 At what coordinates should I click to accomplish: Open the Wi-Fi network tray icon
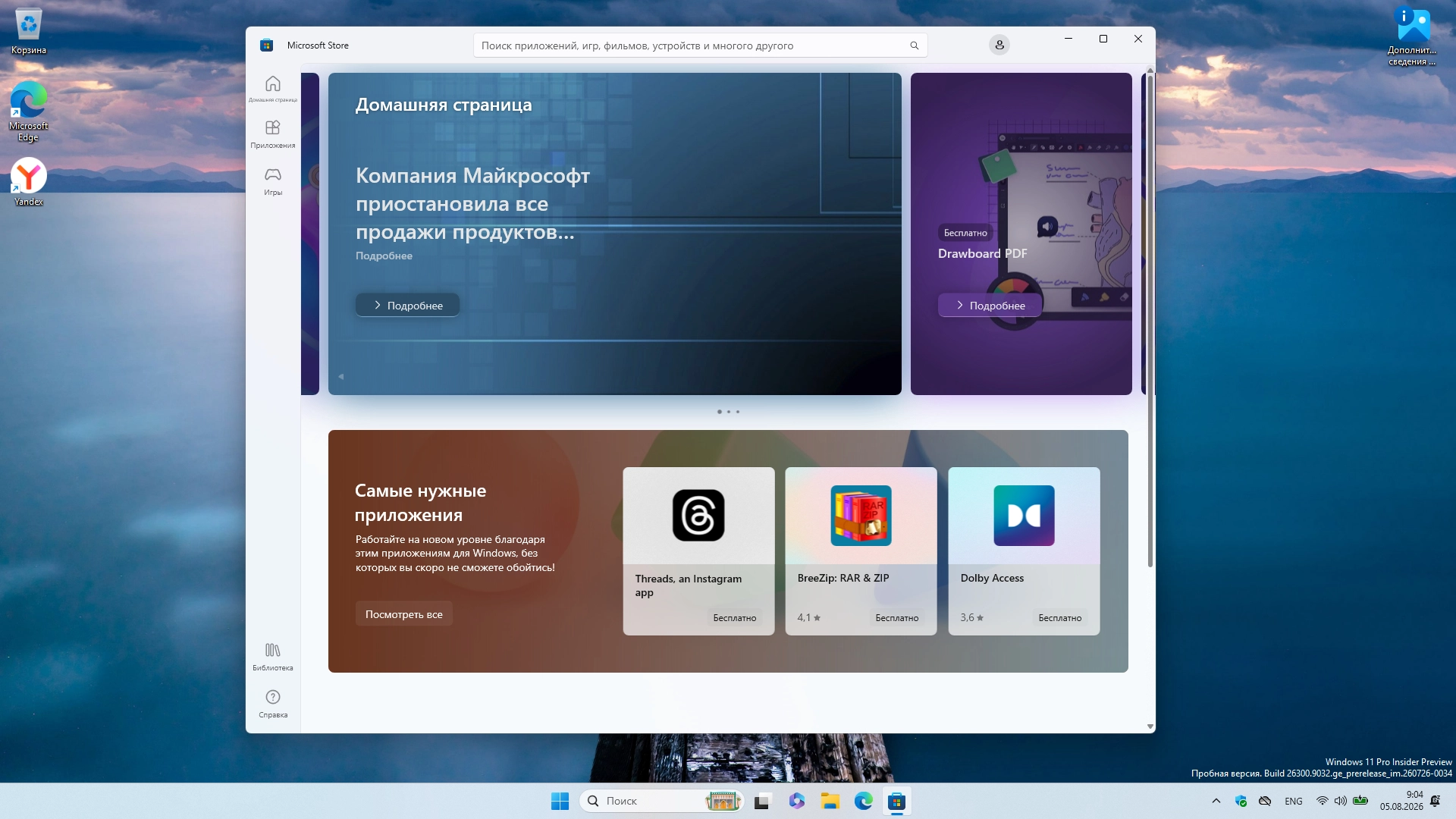coord(1322,801)
